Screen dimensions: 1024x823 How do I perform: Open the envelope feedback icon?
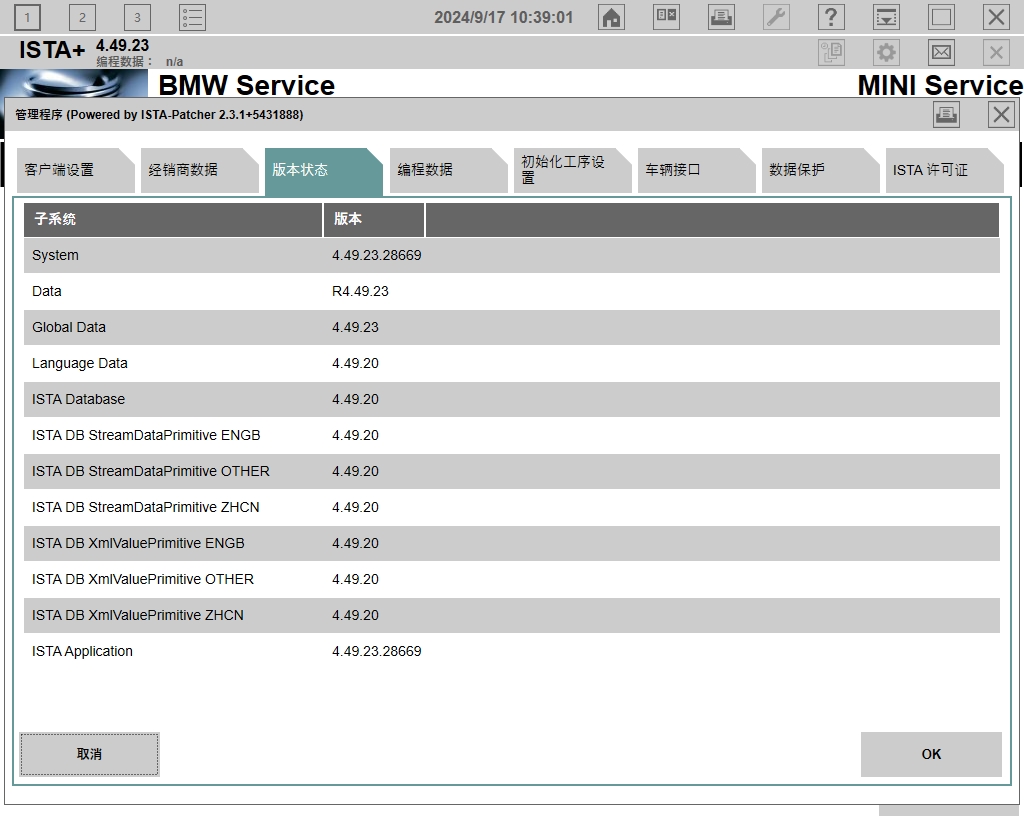[x=941, y=52]
